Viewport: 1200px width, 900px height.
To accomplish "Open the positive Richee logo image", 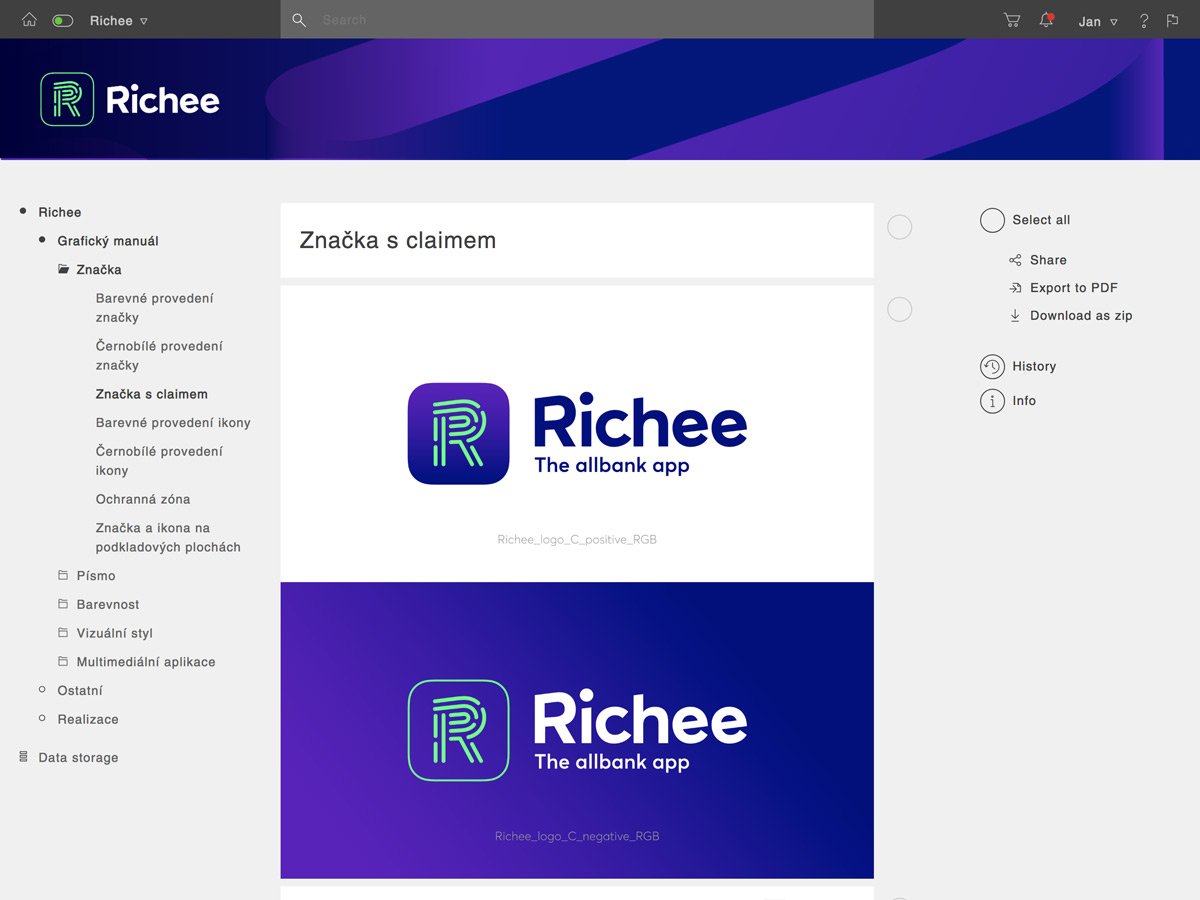I will point(577,434).
